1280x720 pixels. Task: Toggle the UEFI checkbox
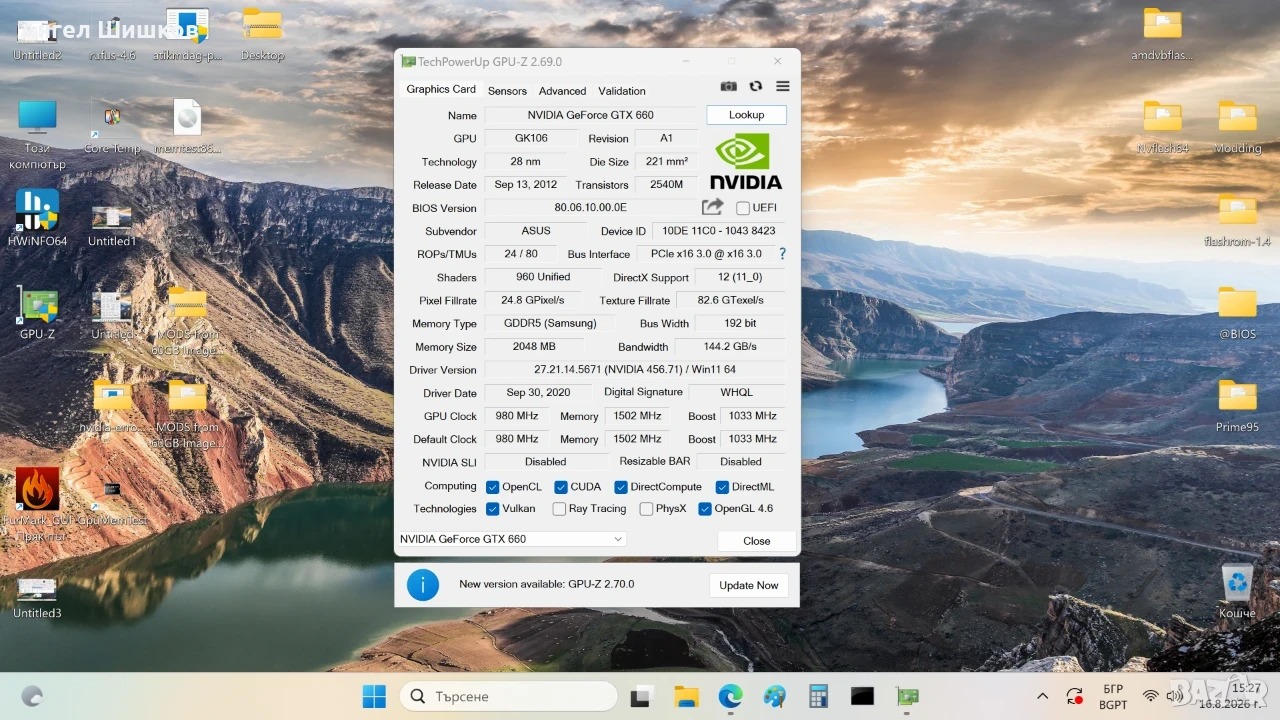click(x=743, y=208)
